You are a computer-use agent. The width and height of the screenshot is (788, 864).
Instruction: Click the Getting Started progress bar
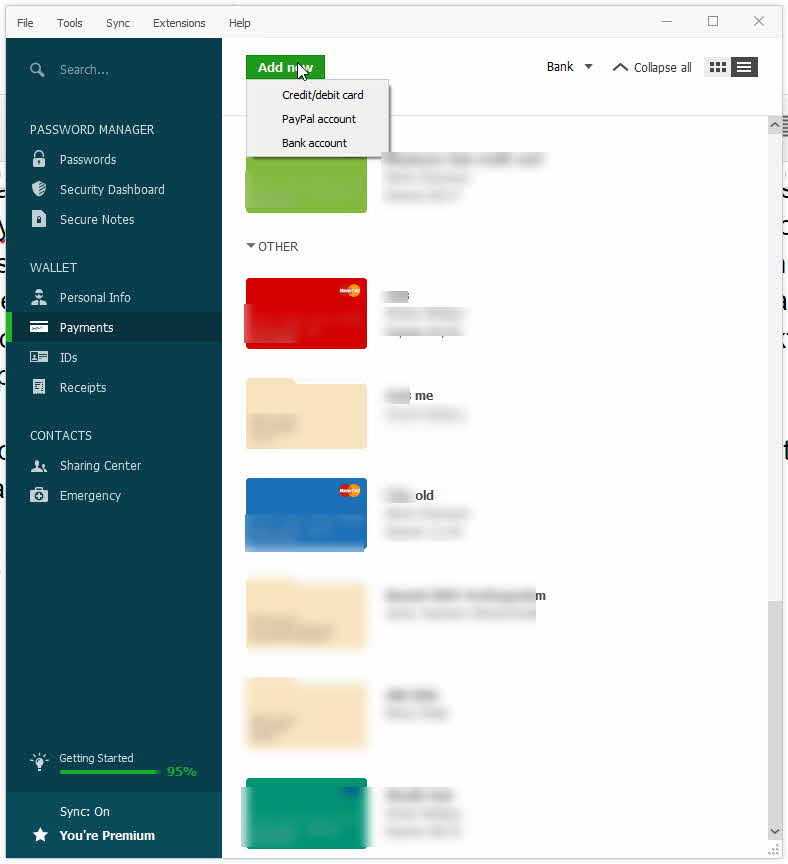[x=109, y=772]
